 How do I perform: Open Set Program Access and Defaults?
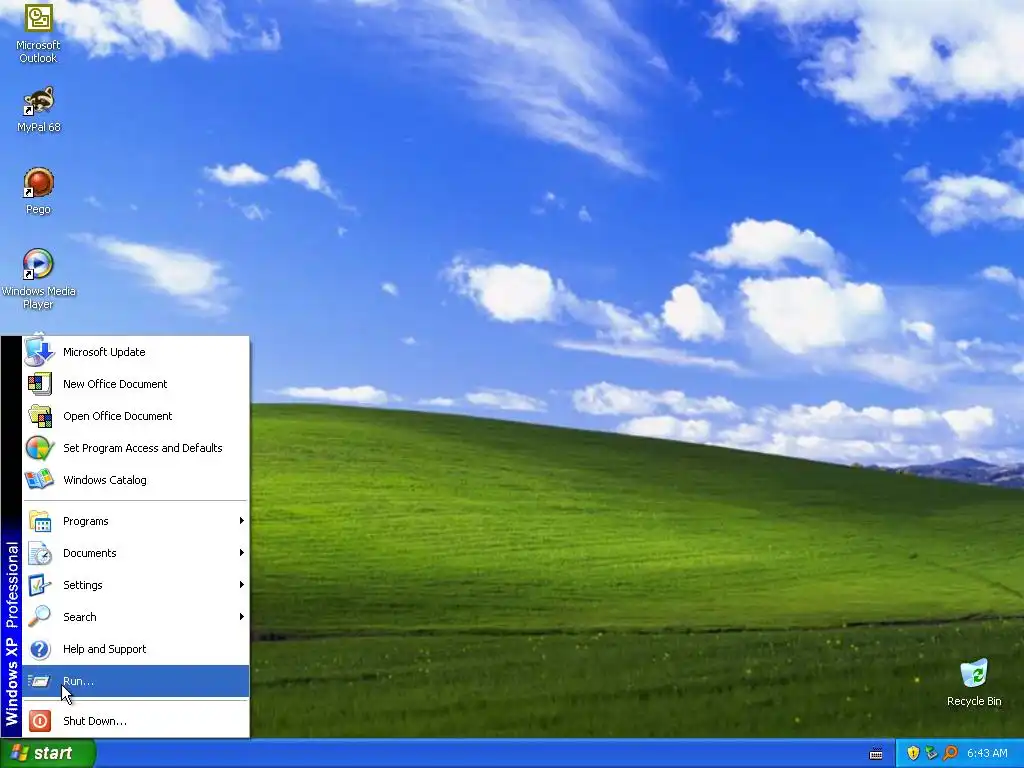[x=136, y=448]
